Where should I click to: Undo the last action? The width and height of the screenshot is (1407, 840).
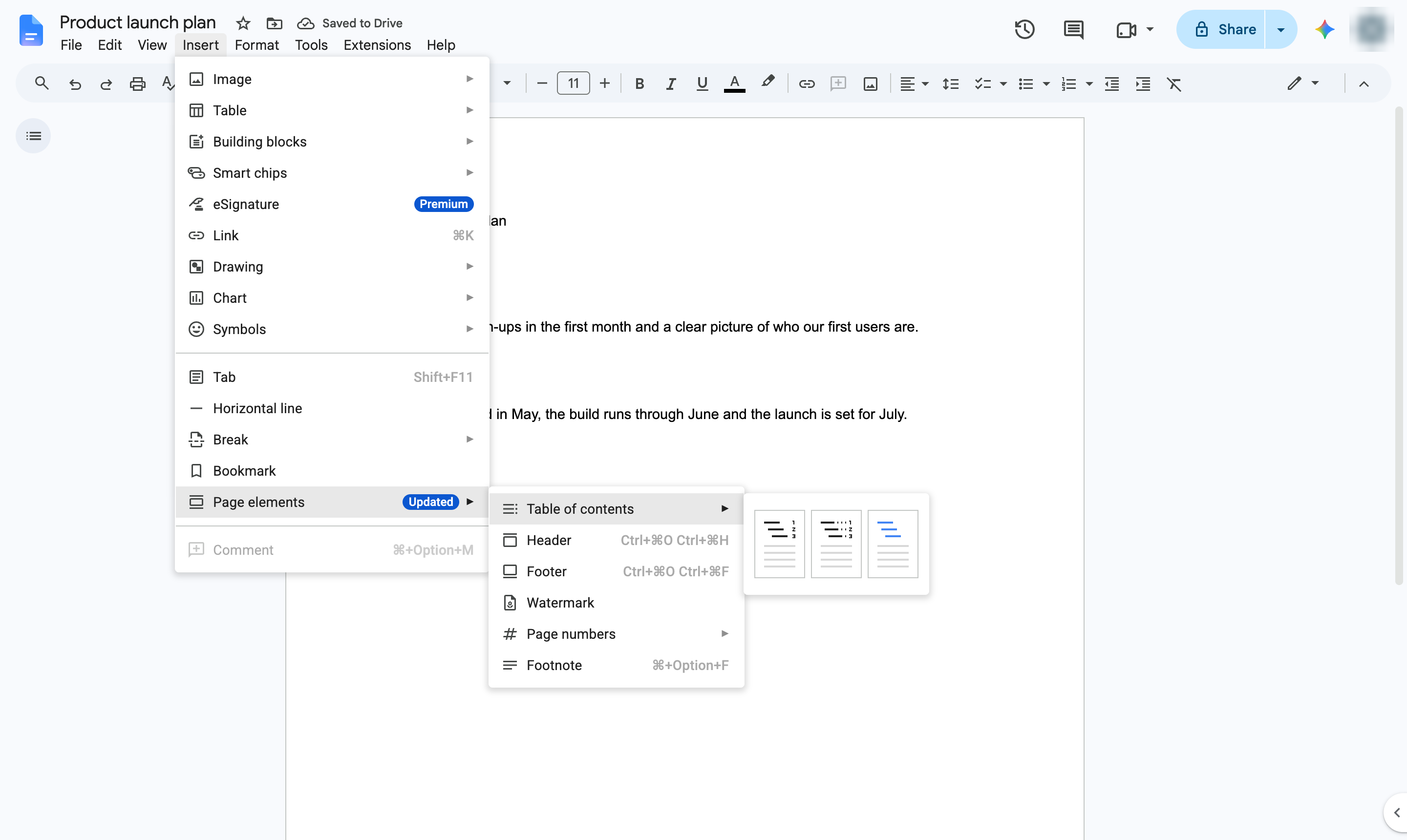75,84
